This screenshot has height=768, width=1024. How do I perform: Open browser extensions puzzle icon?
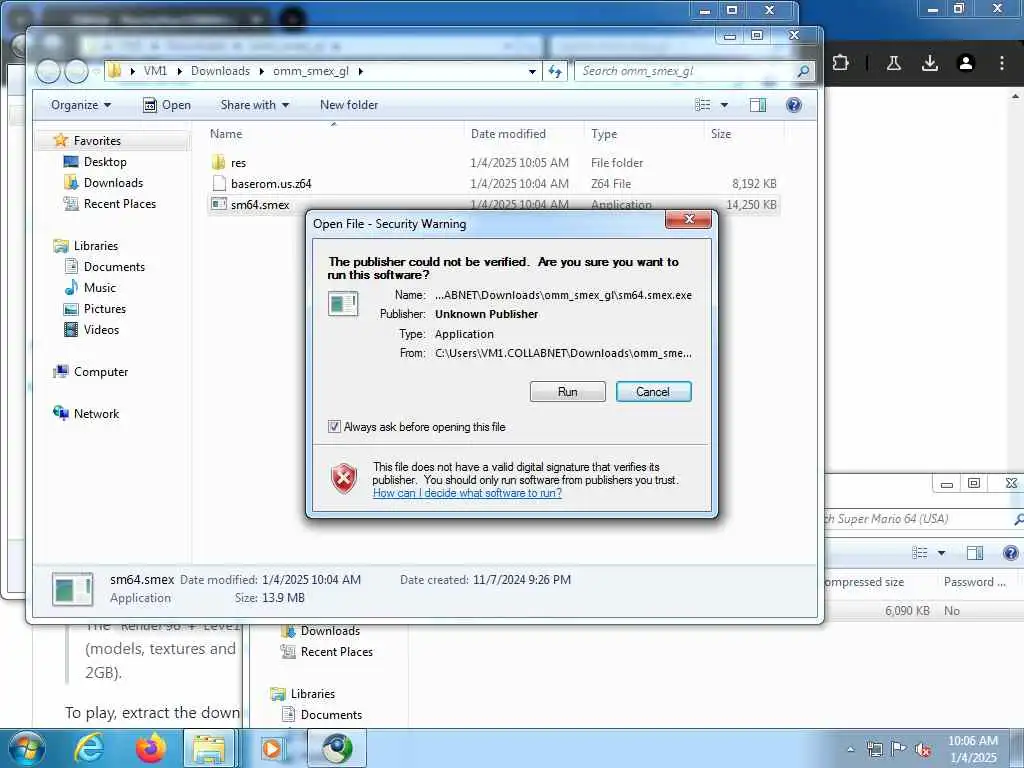click(x=840, y=63)
